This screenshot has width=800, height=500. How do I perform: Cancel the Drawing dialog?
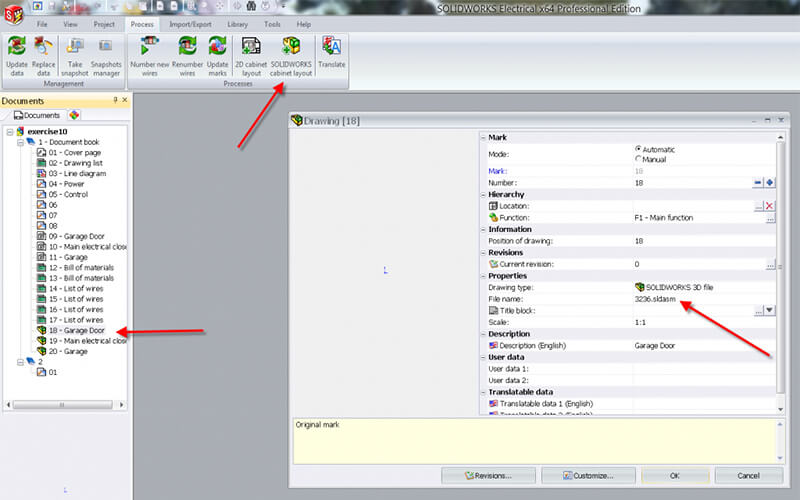(748, 476)
